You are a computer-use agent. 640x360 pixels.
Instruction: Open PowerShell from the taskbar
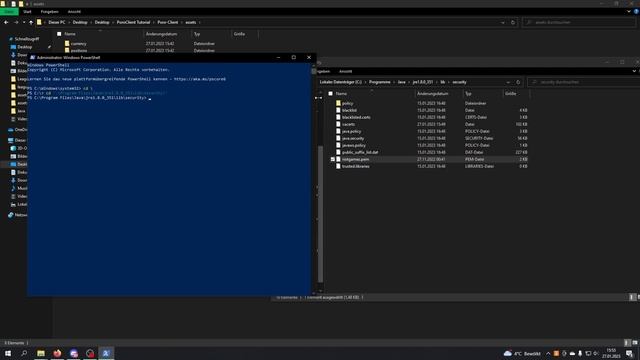point(106,353)
